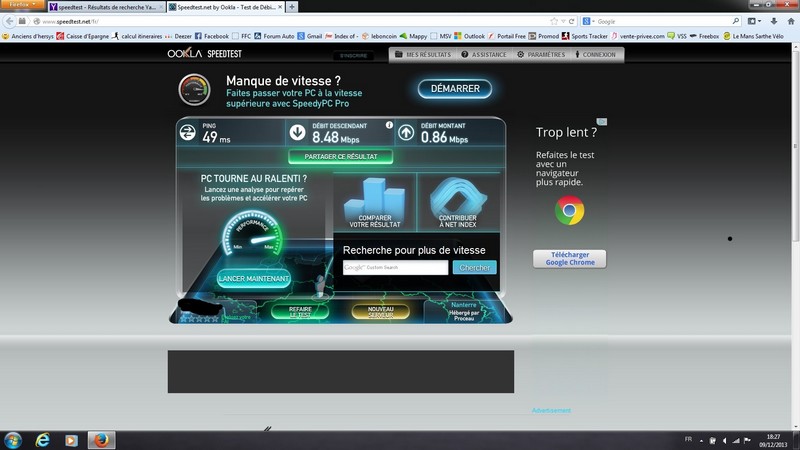
Task: Click the Nanterre server label
Action: tap(464, 305)
